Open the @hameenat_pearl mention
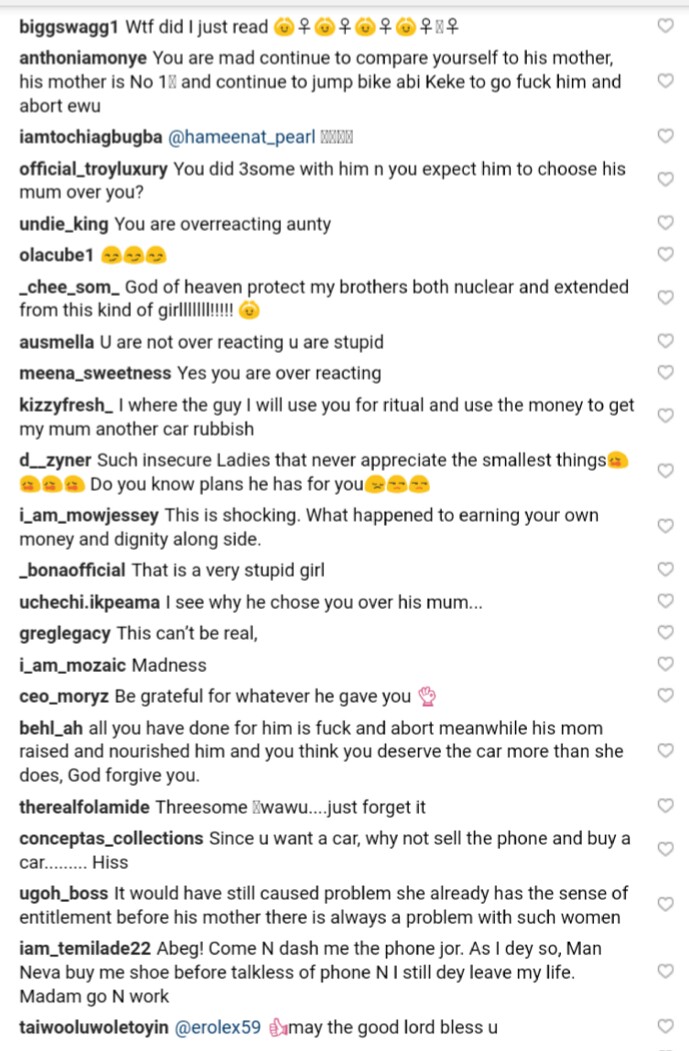This screenshot has height=1051, width=689. coord(241,137)
